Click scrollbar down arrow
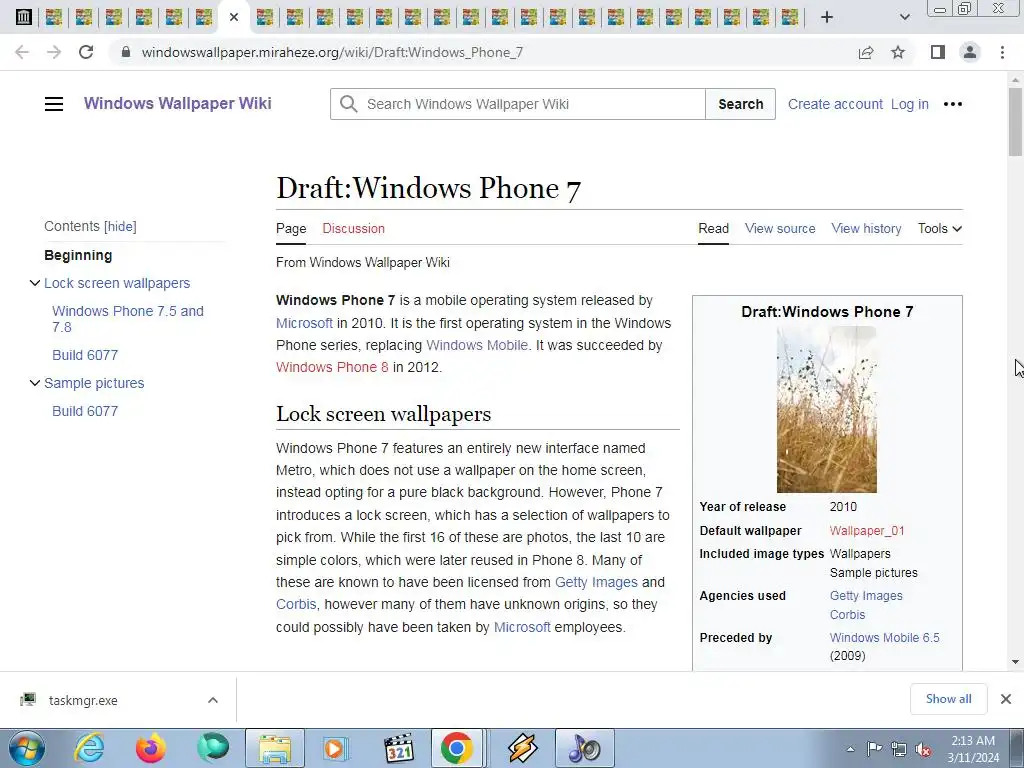The height and width of the screenshot is (768, 1024). (1015, 662)
